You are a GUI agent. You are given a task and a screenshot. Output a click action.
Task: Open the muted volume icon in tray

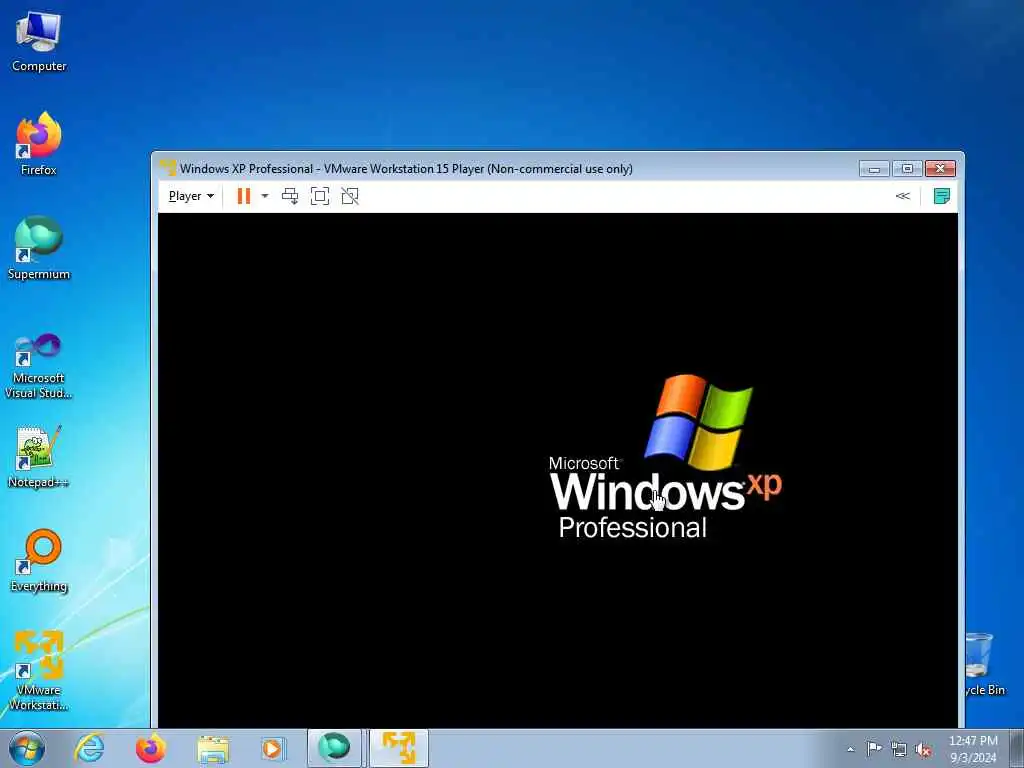click(x=923, y=749)
